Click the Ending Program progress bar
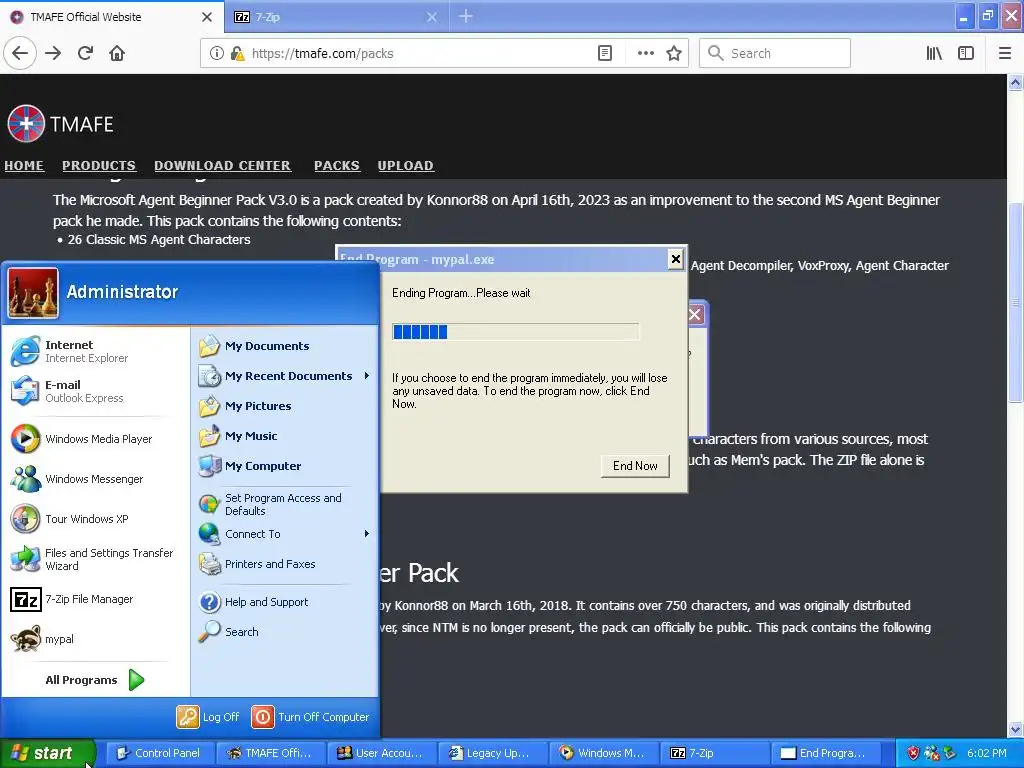Viewport: 1024px width, 768px height. coord(515,332)
